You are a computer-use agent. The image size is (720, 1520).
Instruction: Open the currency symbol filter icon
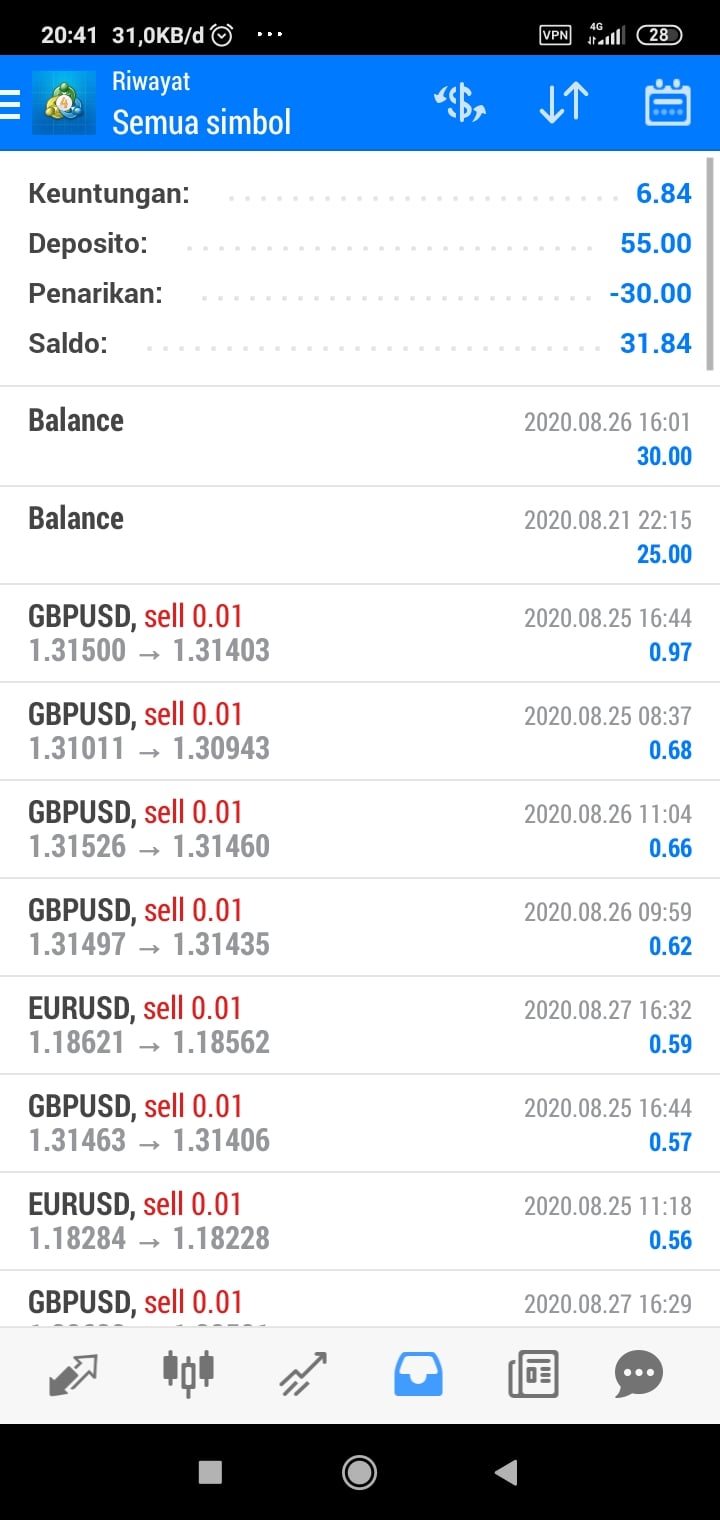click(459, 104)
